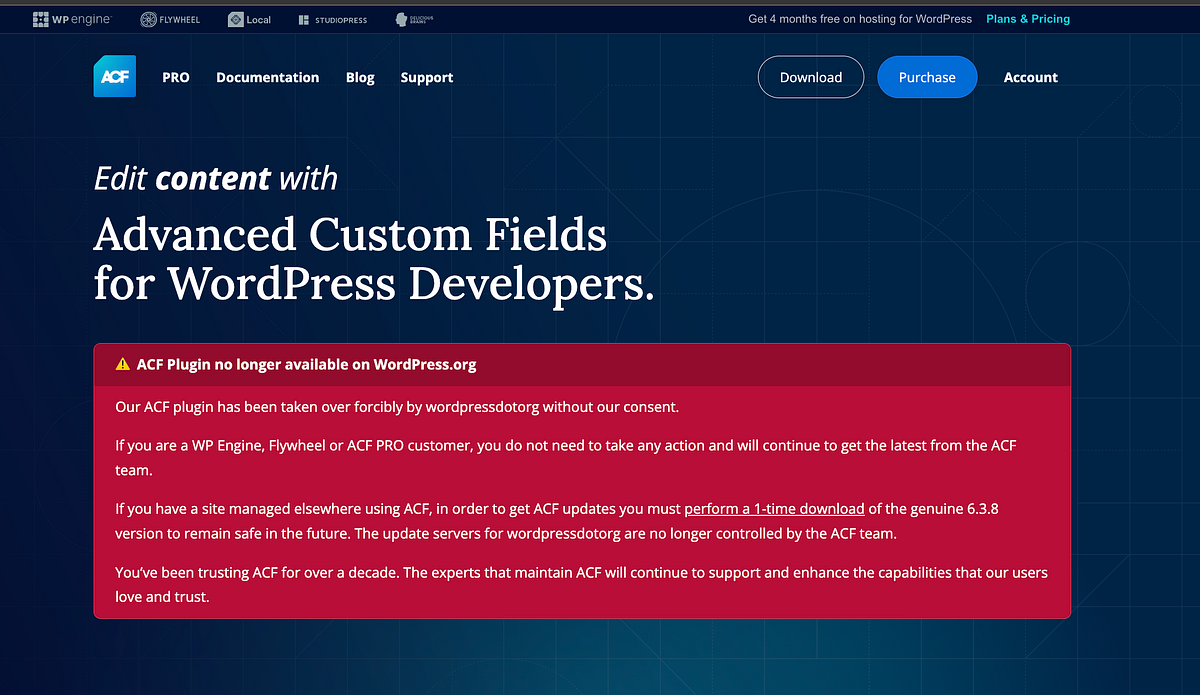Open the Documentation section
1200x695 pixels.
click(267, 77)
